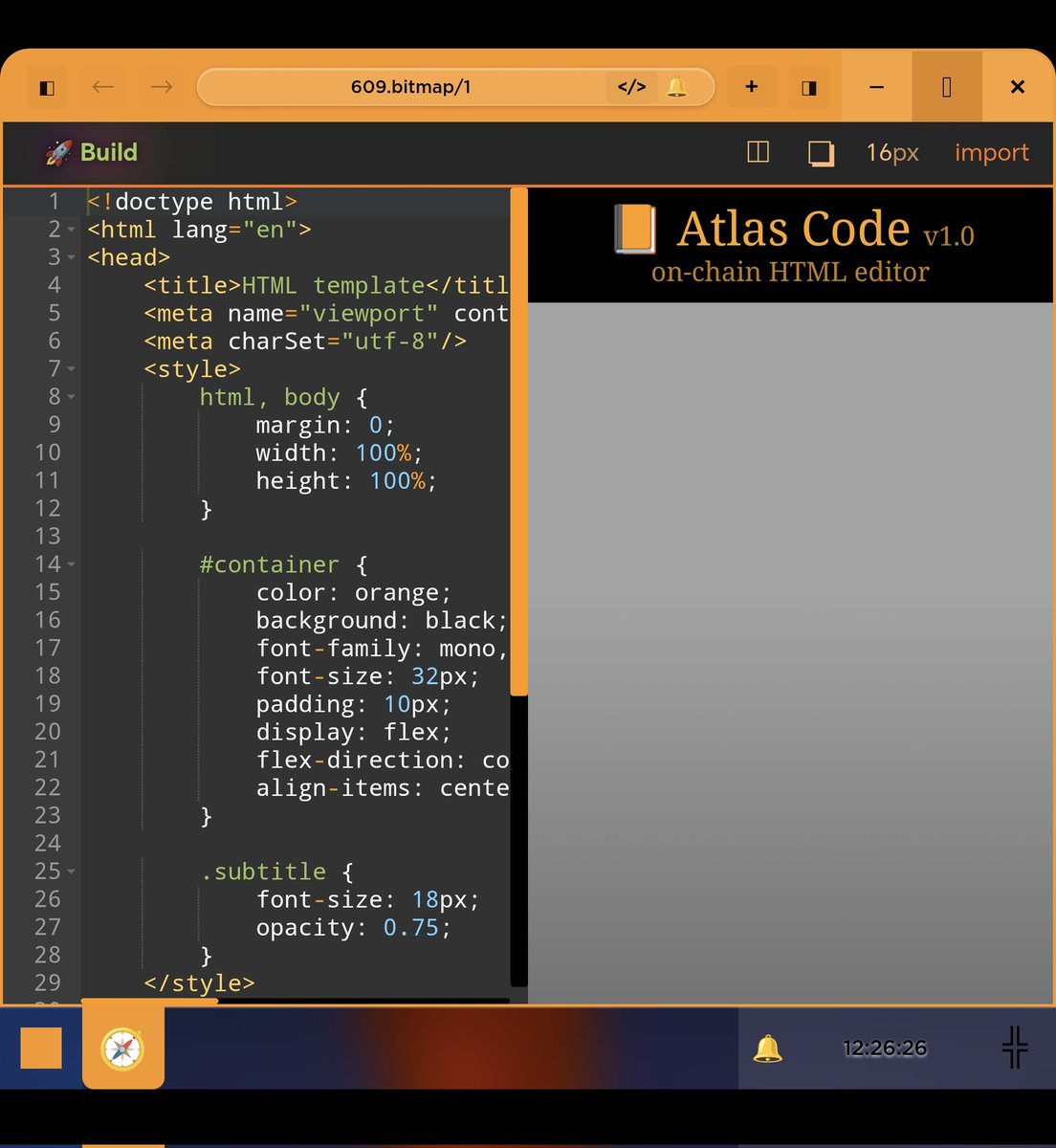The width and height of the screenshot is (1056, 1148).
Task: Click the doctype html line in the editor
Action: point(192,202)
